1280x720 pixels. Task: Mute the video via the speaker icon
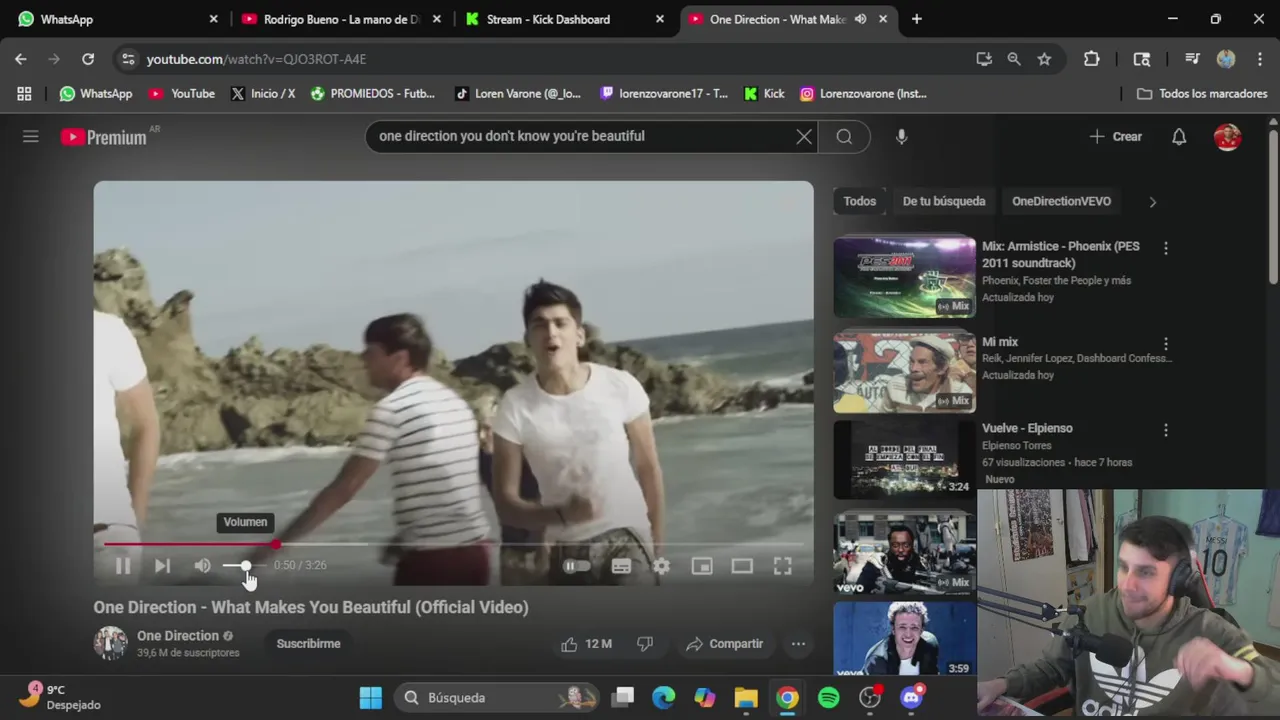[202, 566]
